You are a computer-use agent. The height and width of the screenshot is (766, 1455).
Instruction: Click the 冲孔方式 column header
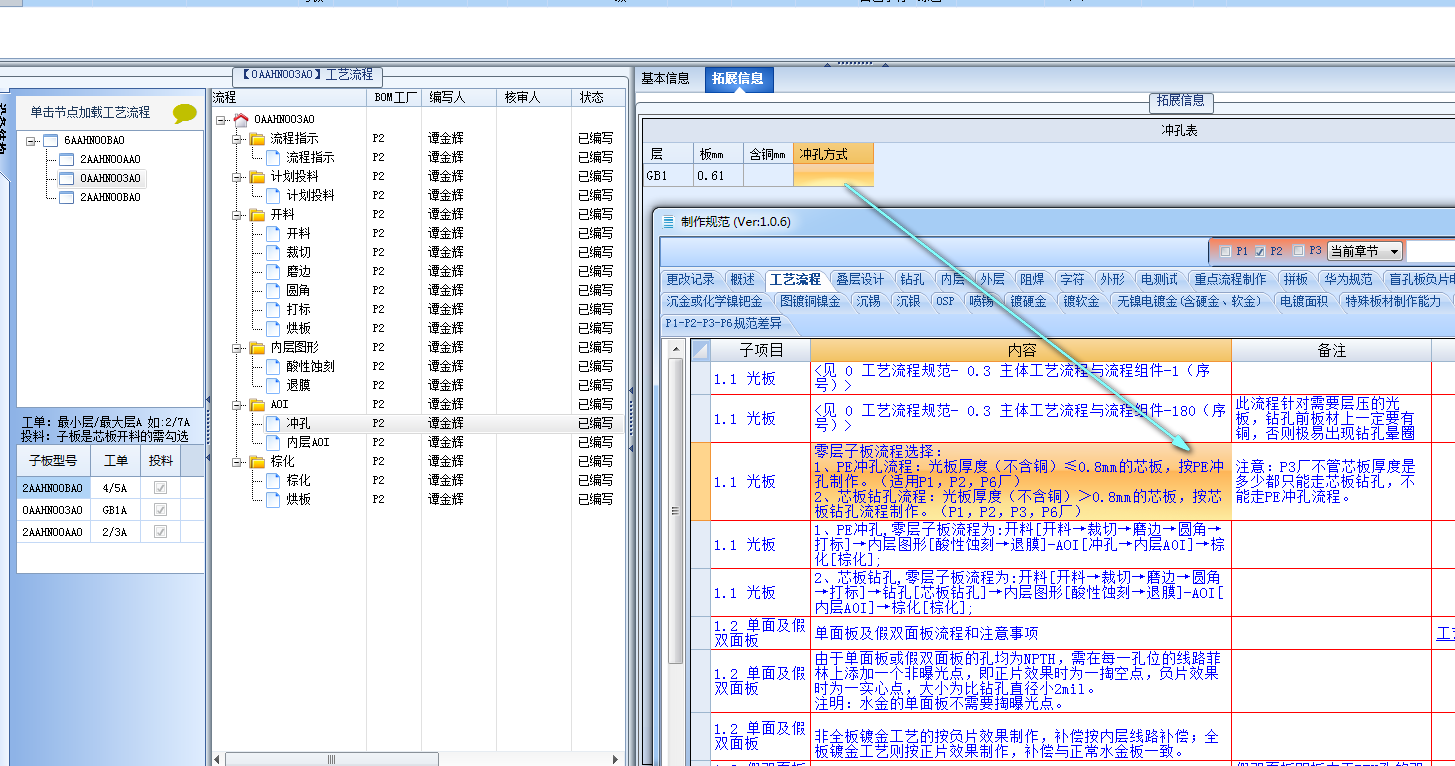833,154
